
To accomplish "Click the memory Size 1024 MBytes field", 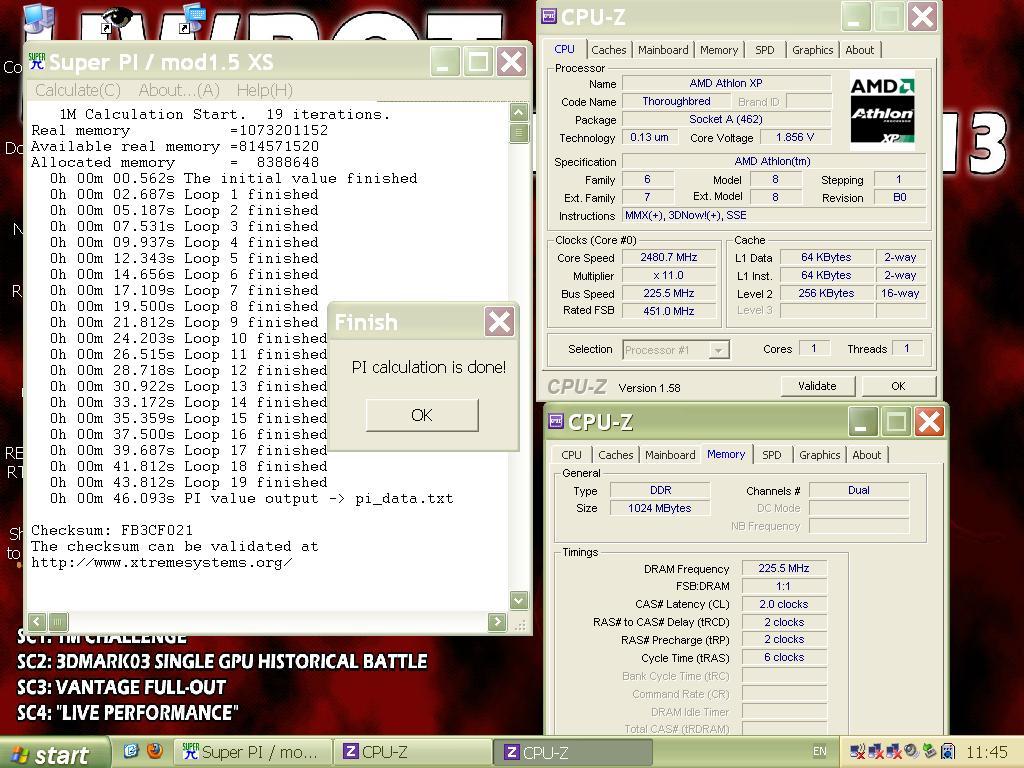I will click(660, 508).
